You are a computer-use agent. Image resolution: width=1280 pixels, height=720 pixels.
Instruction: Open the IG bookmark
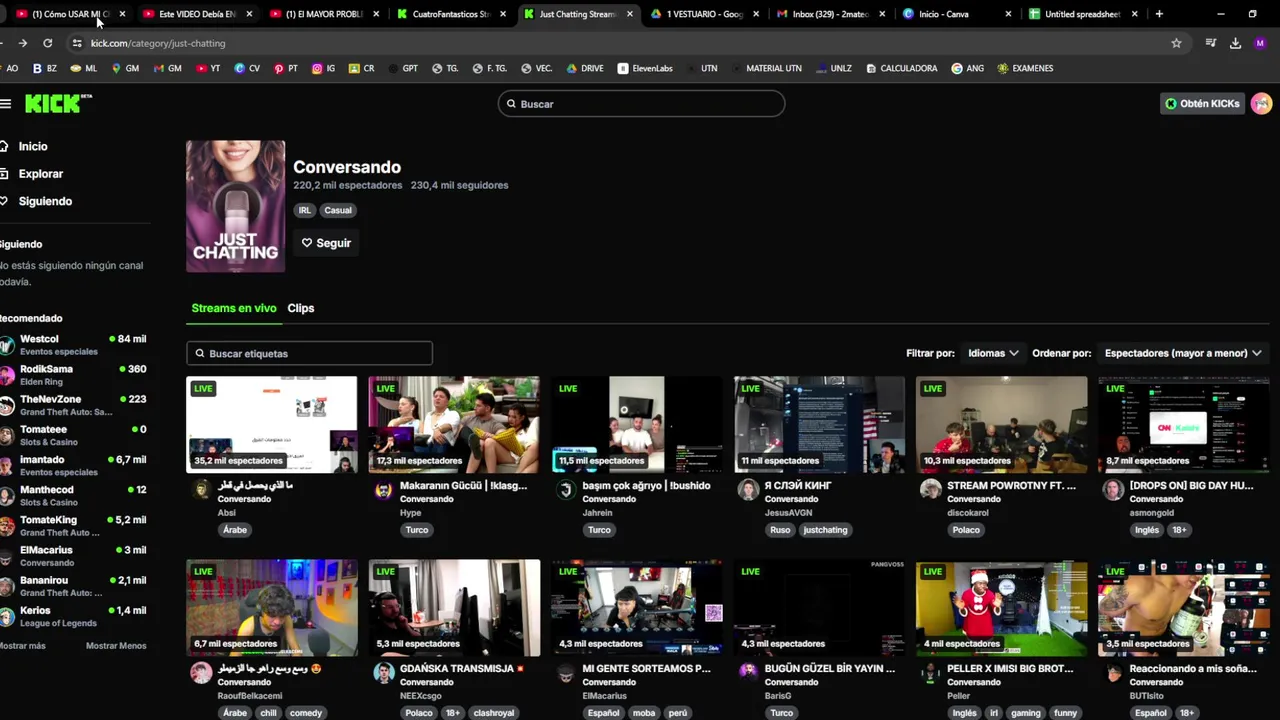323,68
